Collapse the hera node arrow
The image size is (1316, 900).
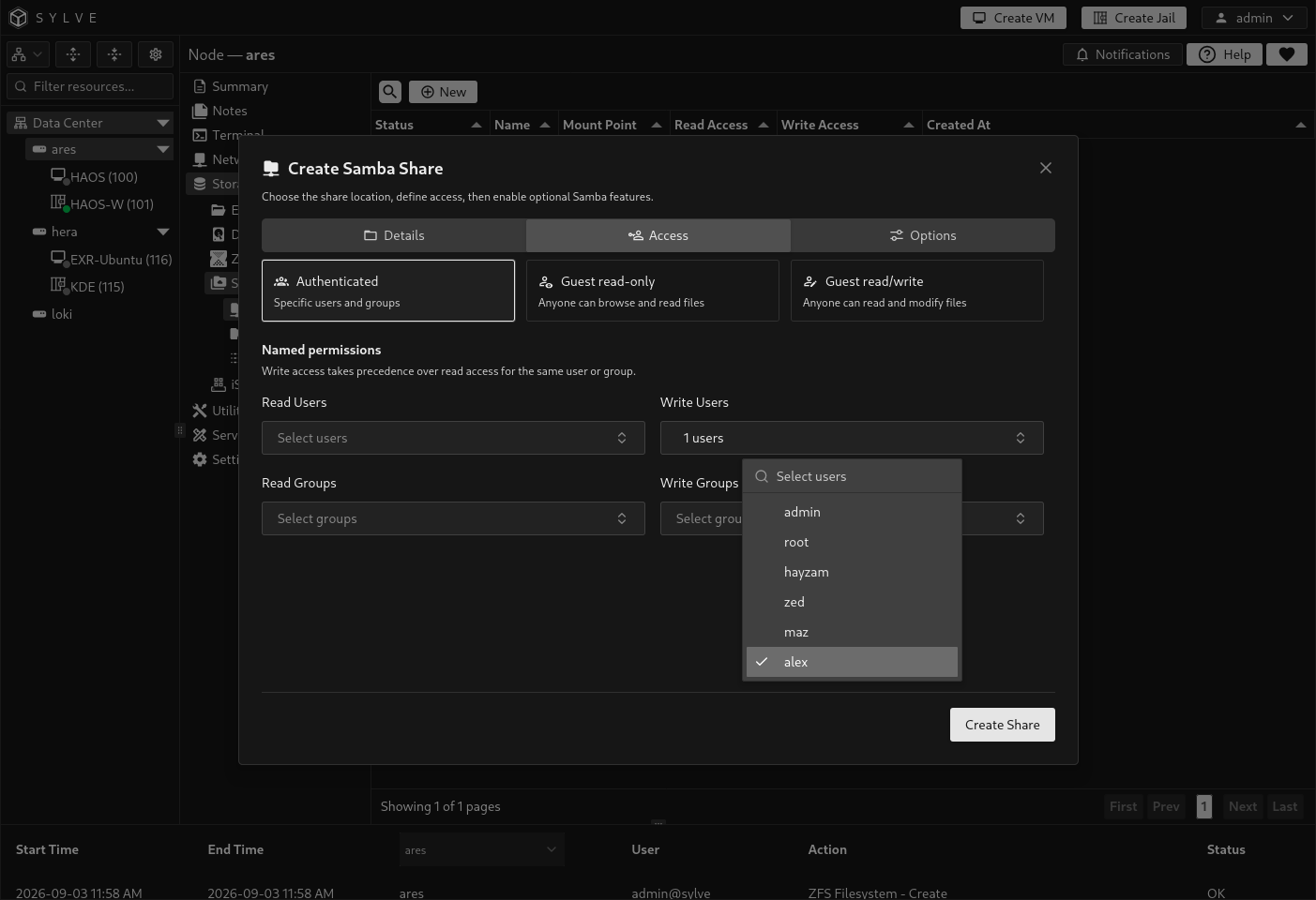pyautogui.click(x=163, y=232)
